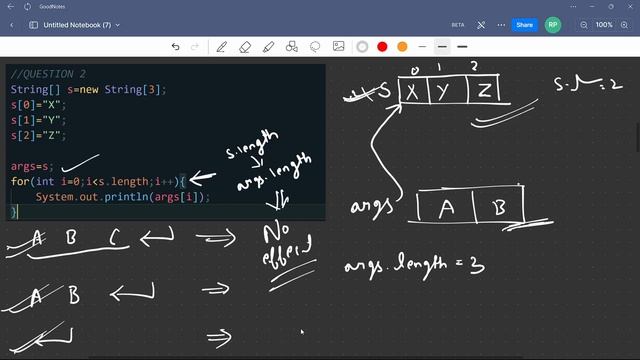Open the page thumbnails sidebar icon
The height and width of the screenshot is (360, 640).
click(x=33, y=25)
